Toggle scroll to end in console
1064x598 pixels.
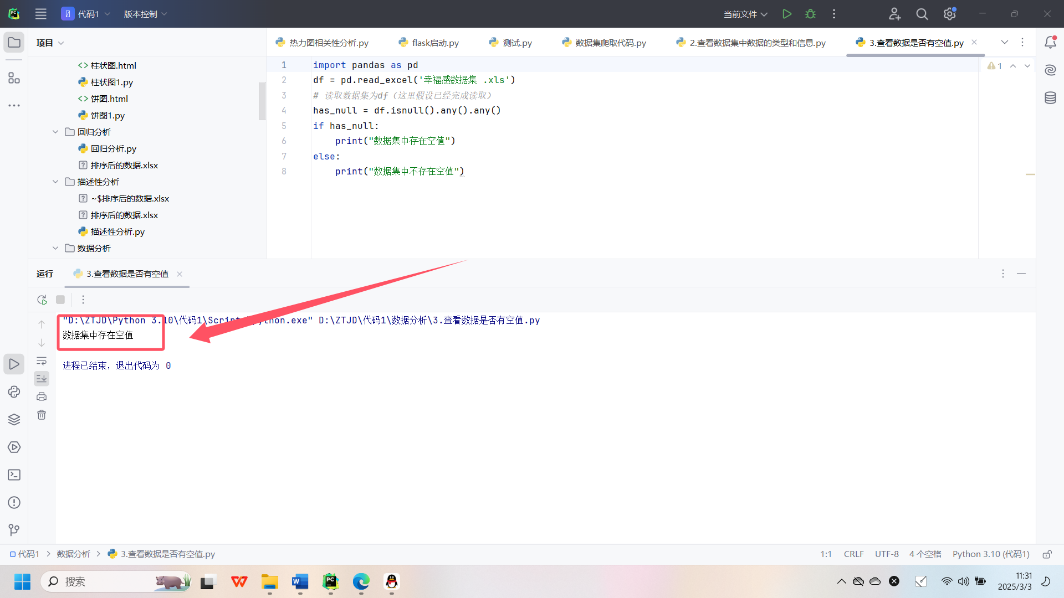point(41,378)
